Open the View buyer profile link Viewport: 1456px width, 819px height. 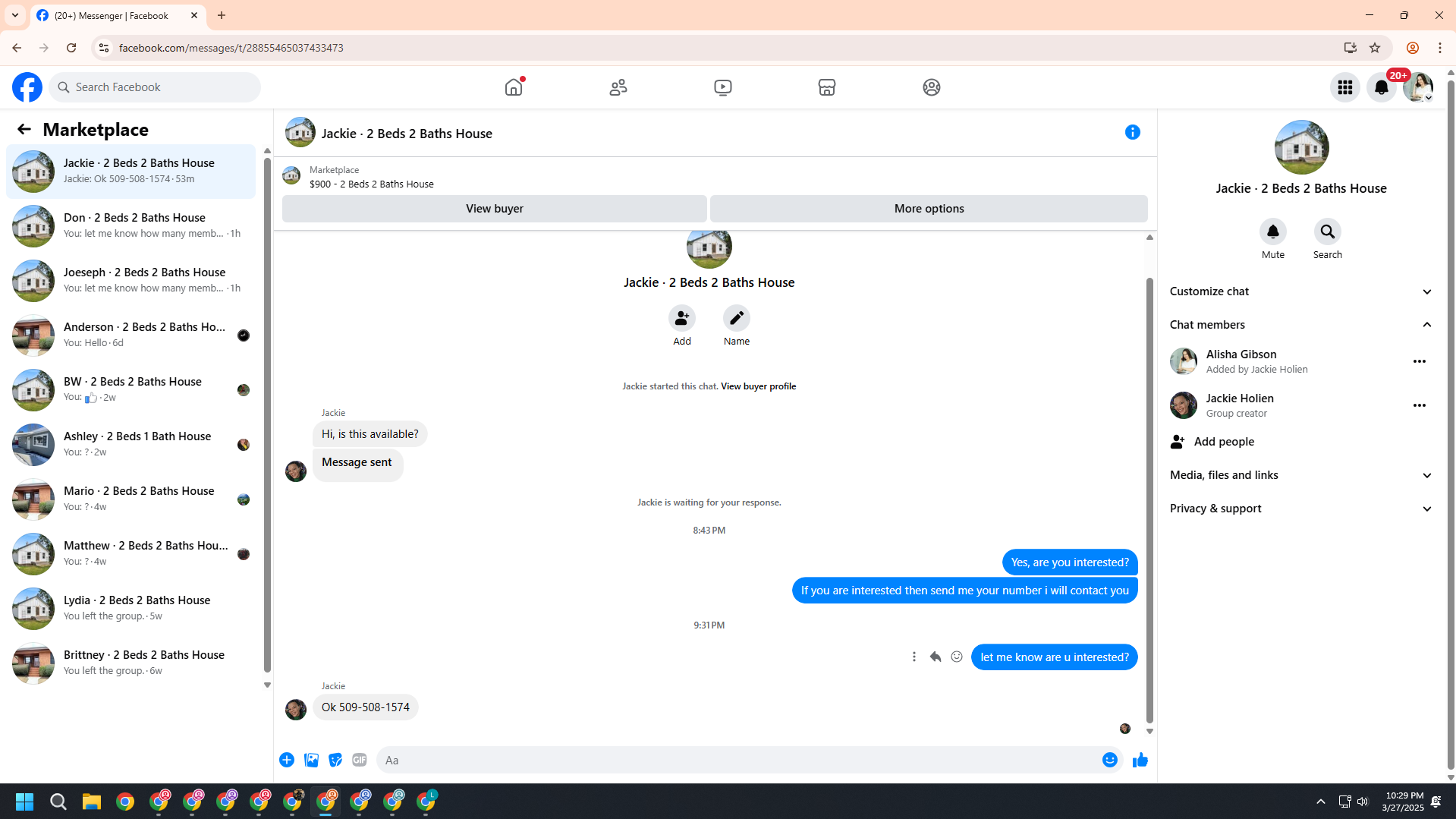pos(758,386)
